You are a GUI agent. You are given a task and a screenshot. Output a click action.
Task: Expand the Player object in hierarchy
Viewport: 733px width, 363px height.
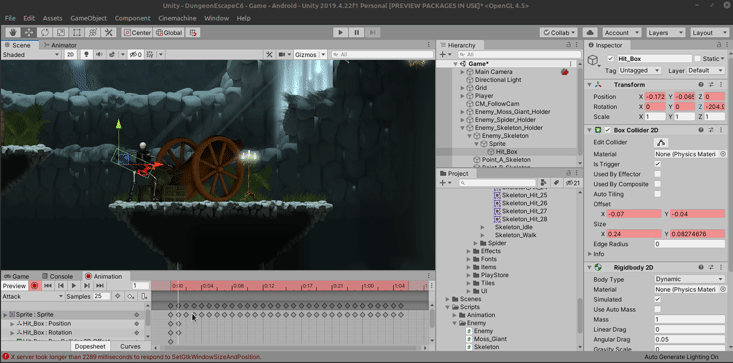(x=462, y=96)
